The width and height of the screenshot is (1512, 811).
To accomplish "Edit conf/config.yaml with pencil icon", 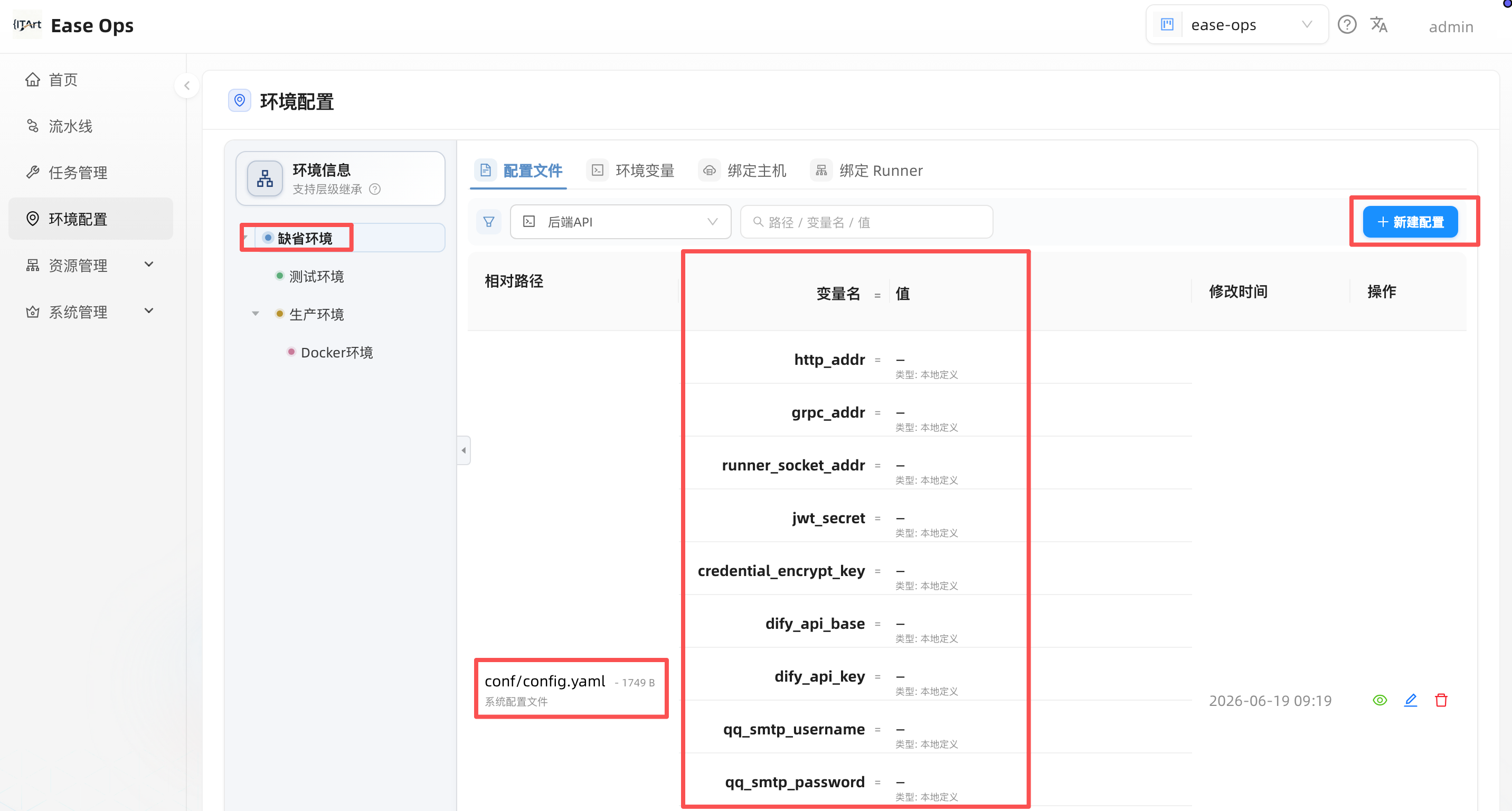I will pyautogui.click(x=1411, y=700).
